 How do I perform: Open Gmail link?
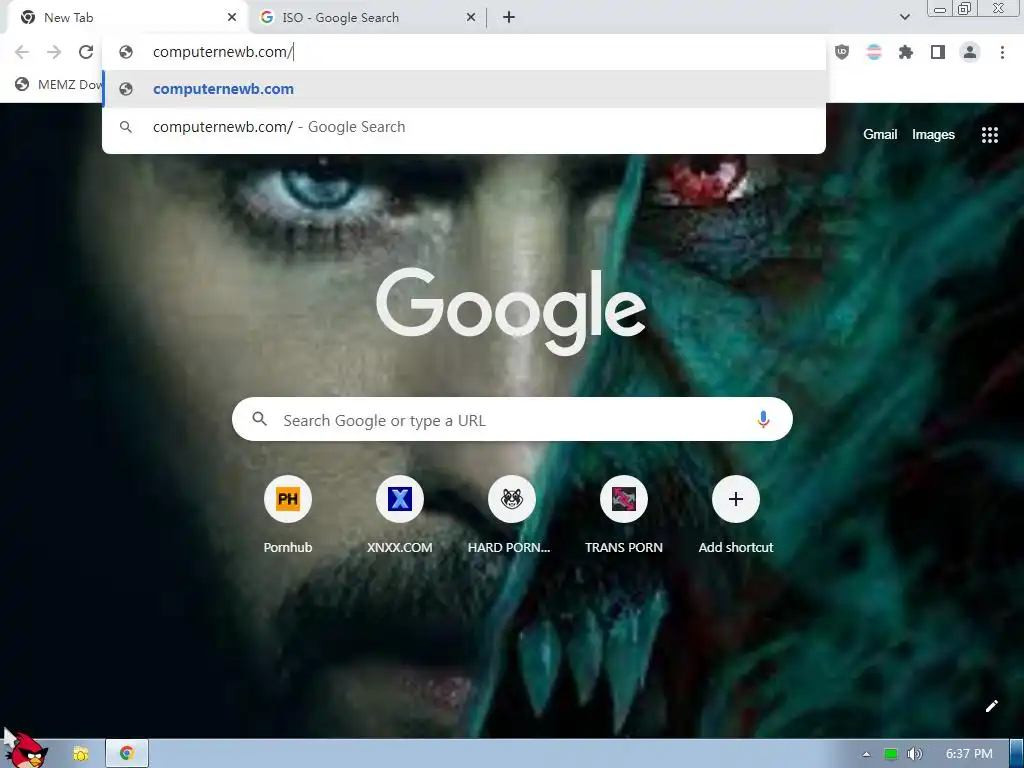880,135
